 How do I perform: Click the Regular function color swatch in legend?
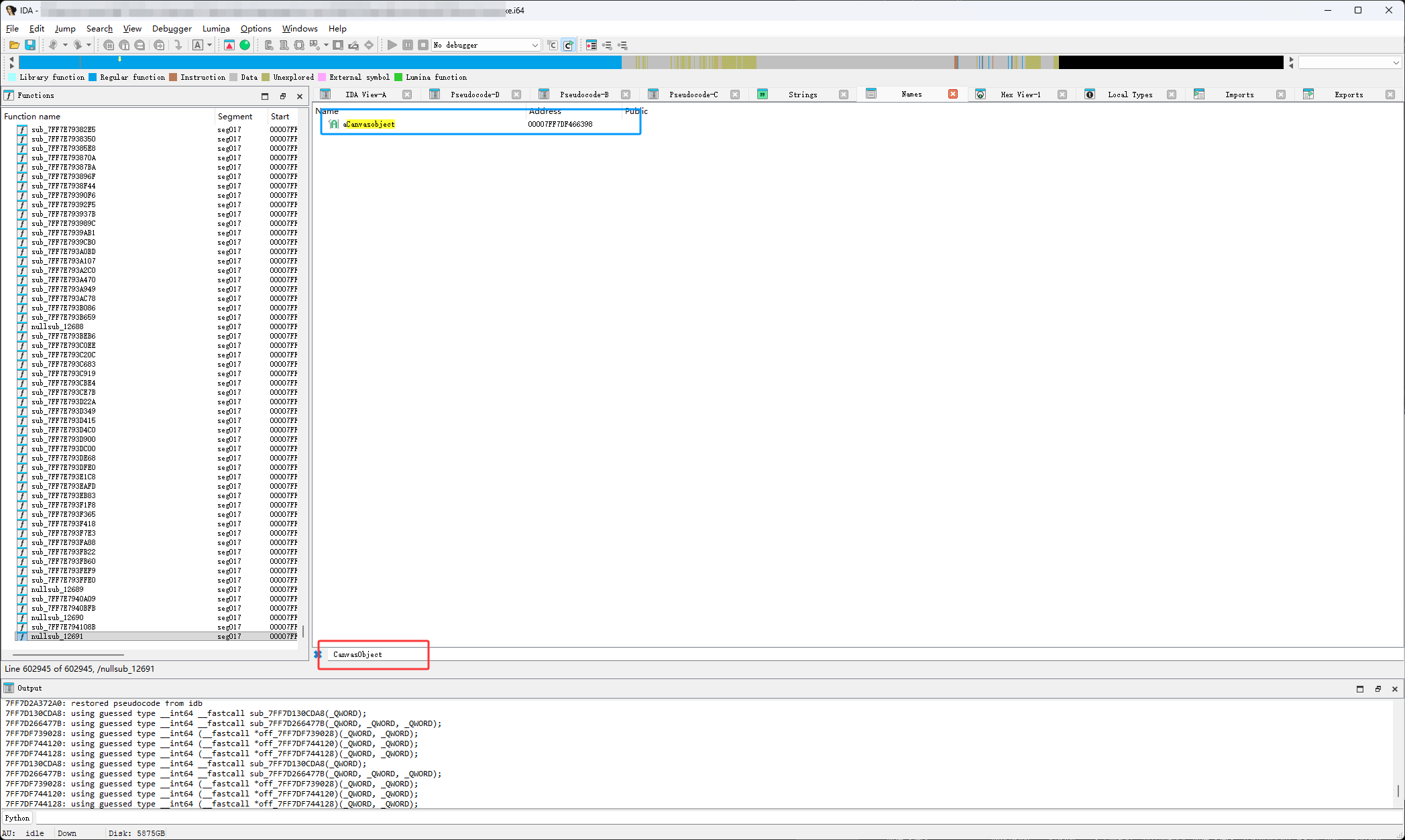(93, 77)
